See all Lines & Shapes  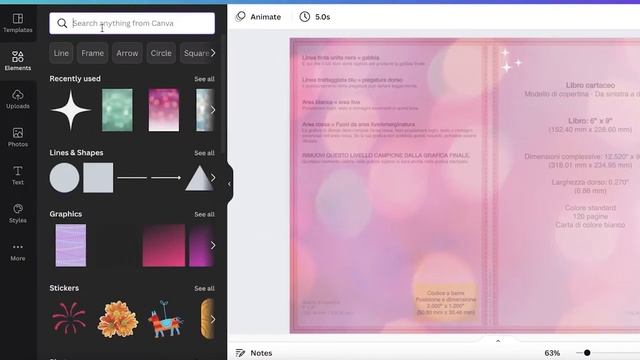pyautogui.click(x=204, y=153)
